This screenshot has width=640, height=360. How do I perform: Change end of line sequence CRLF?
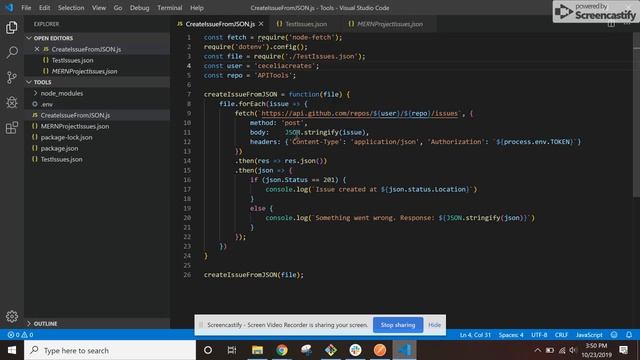[561, 335]
